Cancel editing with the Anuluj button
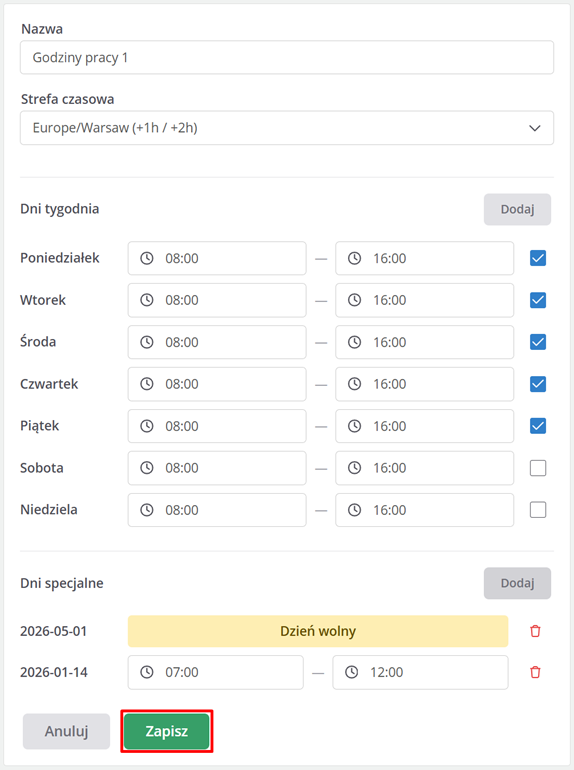The width and height of the screenshot is (574, 770). pyautogui.click(x=66, y=731)
